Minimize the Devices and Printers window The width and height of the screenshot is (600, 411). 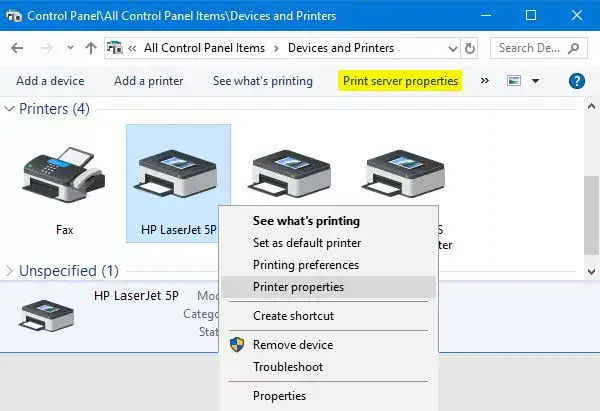coord(486,15)
